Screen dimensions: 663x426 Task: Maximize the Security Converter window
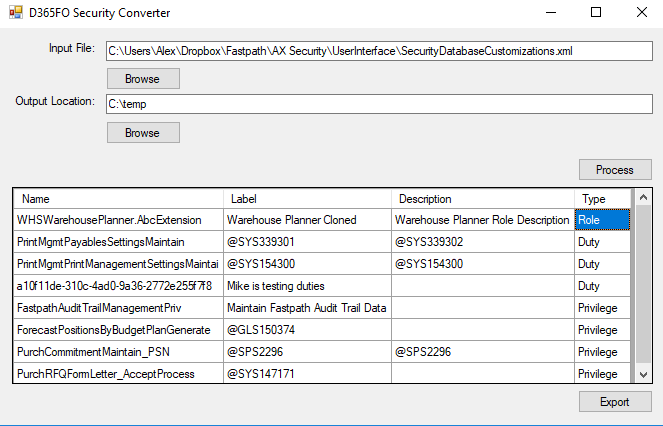(596, 12)
